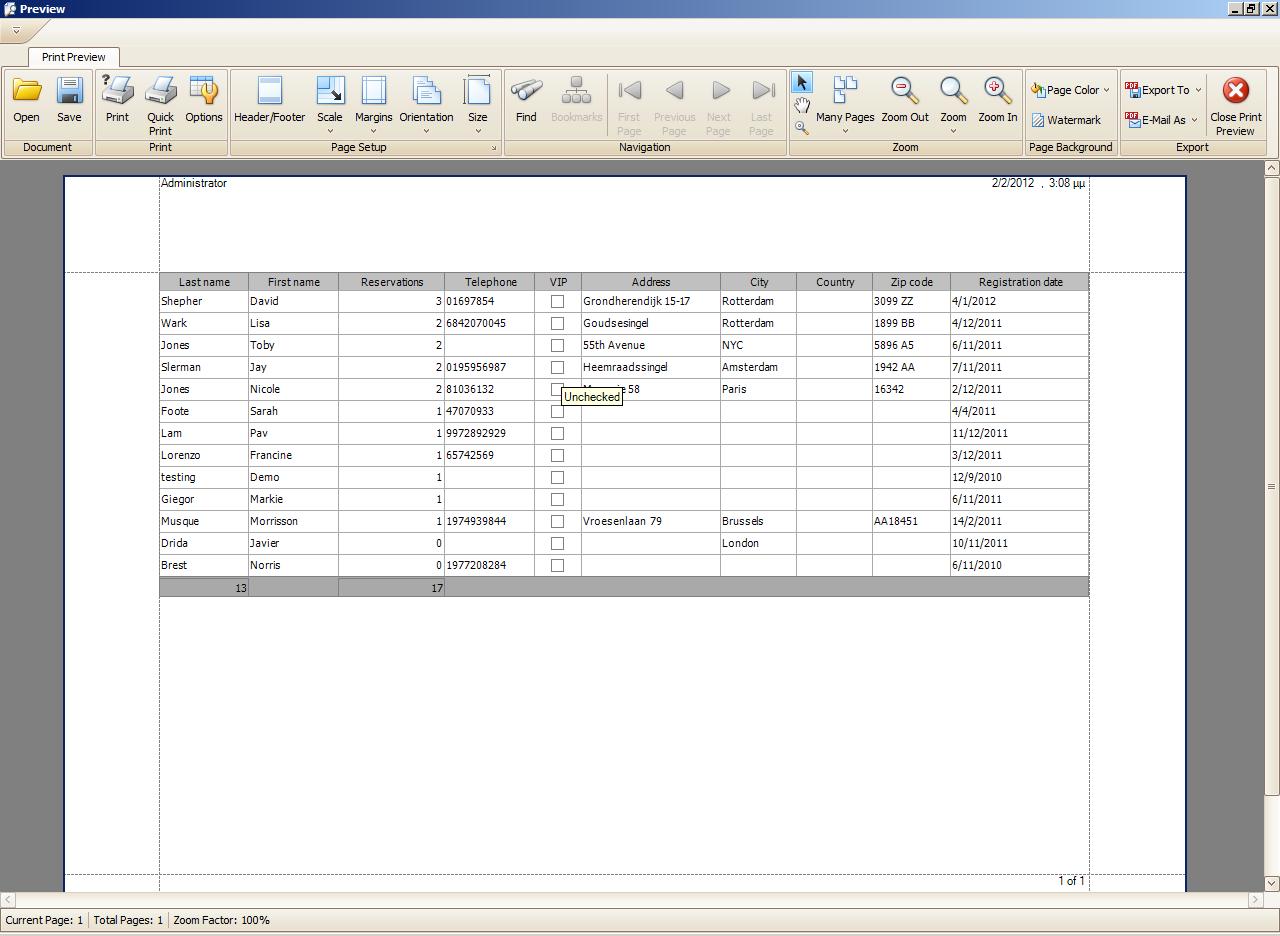The height and width of the screenshot is (936, 1280).
Task: Open the Many Pages dropdown arrow
Action: pyautogui.click(x=845, y=131)
